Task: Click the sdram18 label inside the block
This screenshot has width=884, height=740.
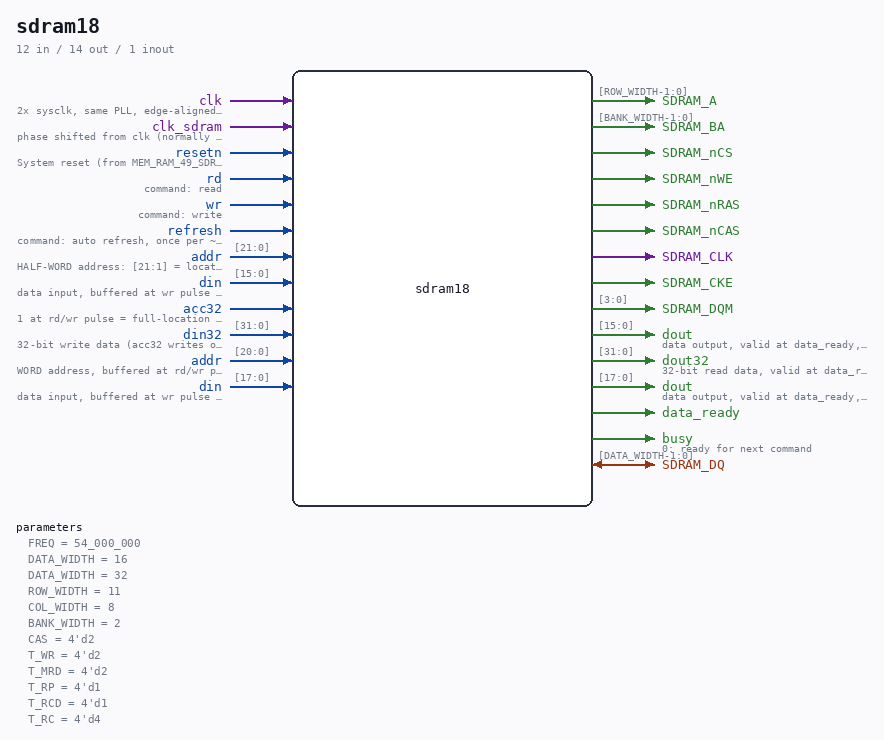Action: tap(442, 289)
